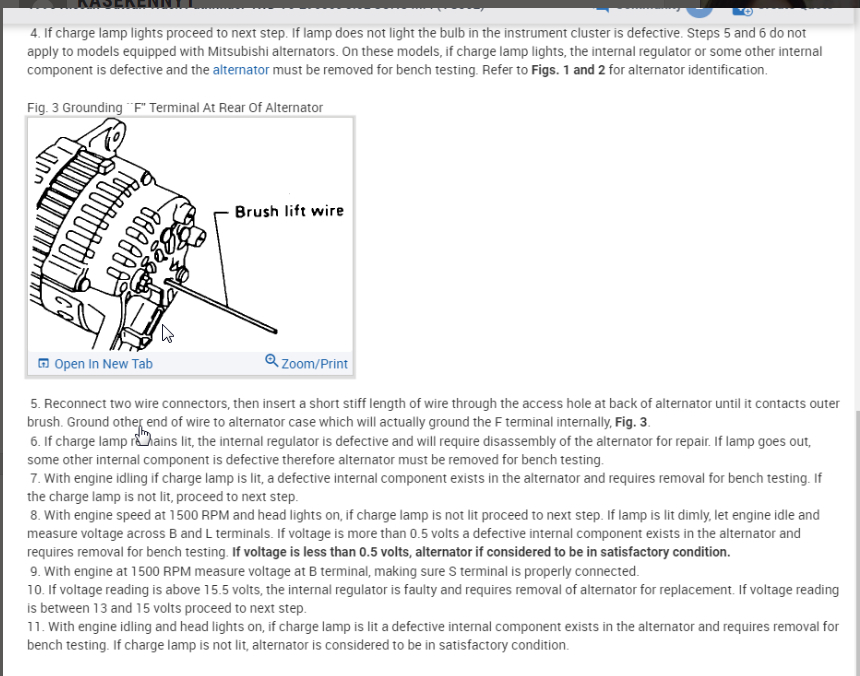Click the round user avatar in header
860x676 pixels.
coord(699,7)
